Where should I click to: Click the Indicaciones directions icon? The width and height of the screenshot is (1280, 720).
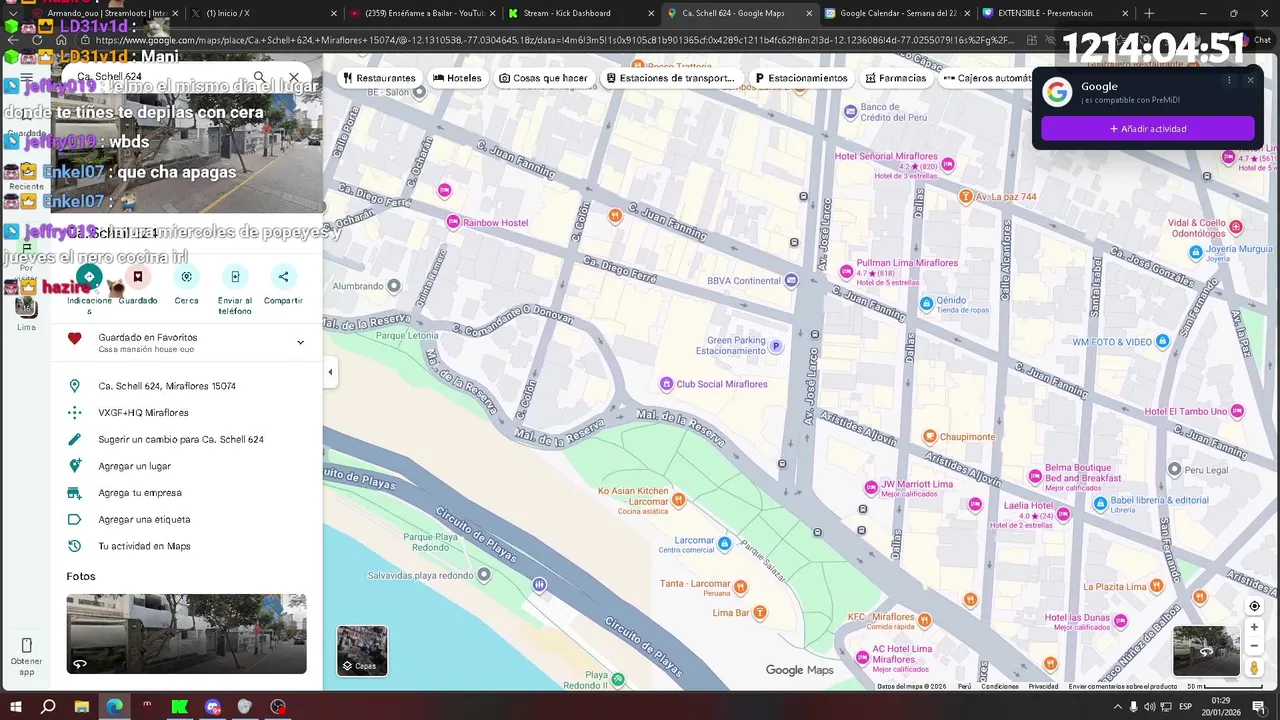click(89, 277)
